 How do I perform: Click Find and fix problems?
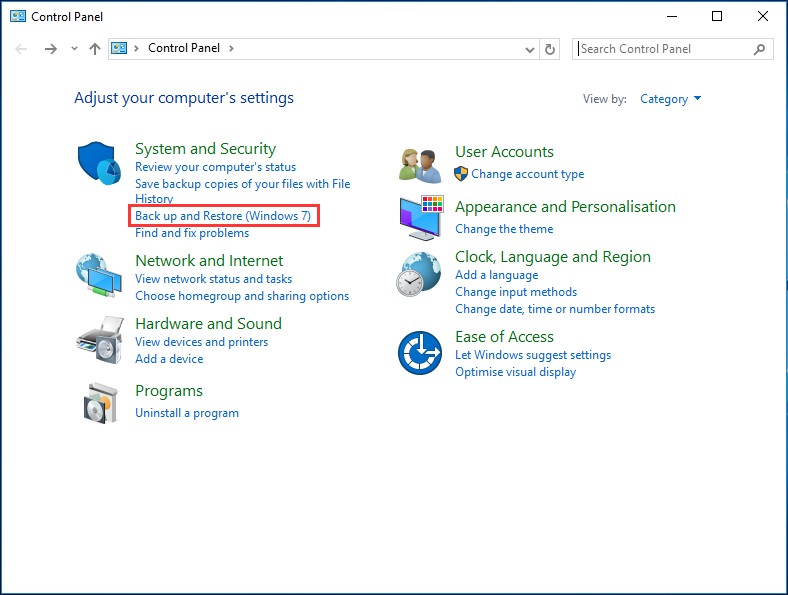pos(192,233)
